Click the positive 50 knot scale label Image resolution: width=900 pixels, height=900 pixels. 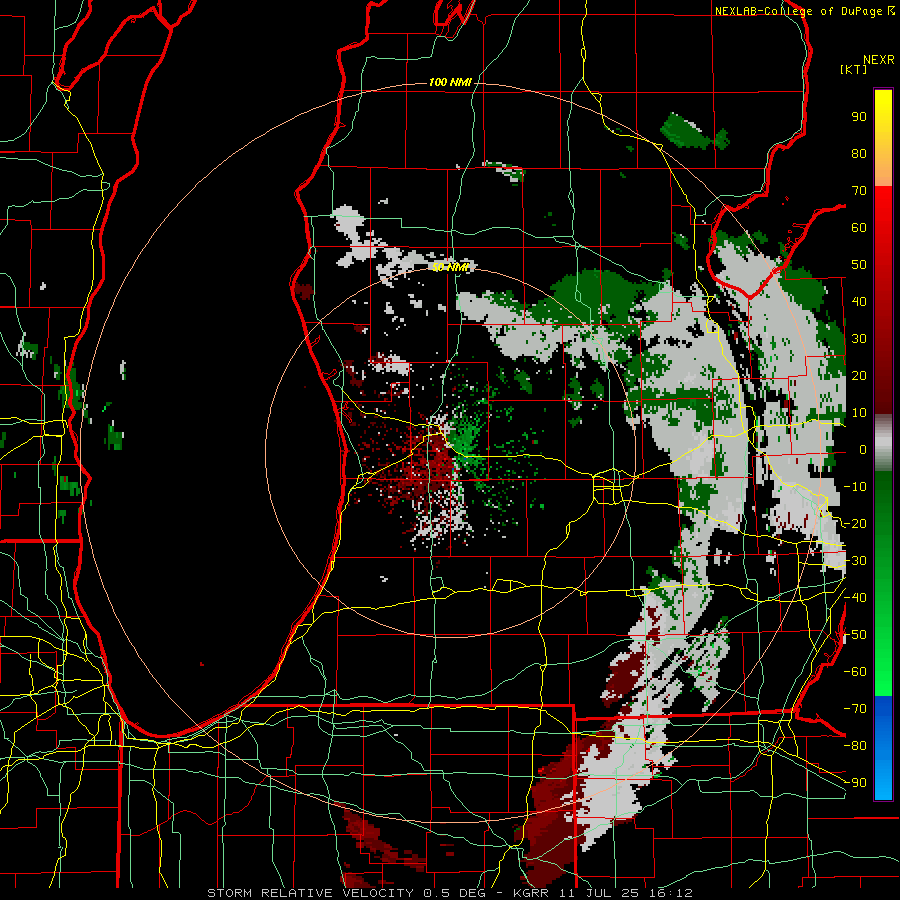[859, 265]
